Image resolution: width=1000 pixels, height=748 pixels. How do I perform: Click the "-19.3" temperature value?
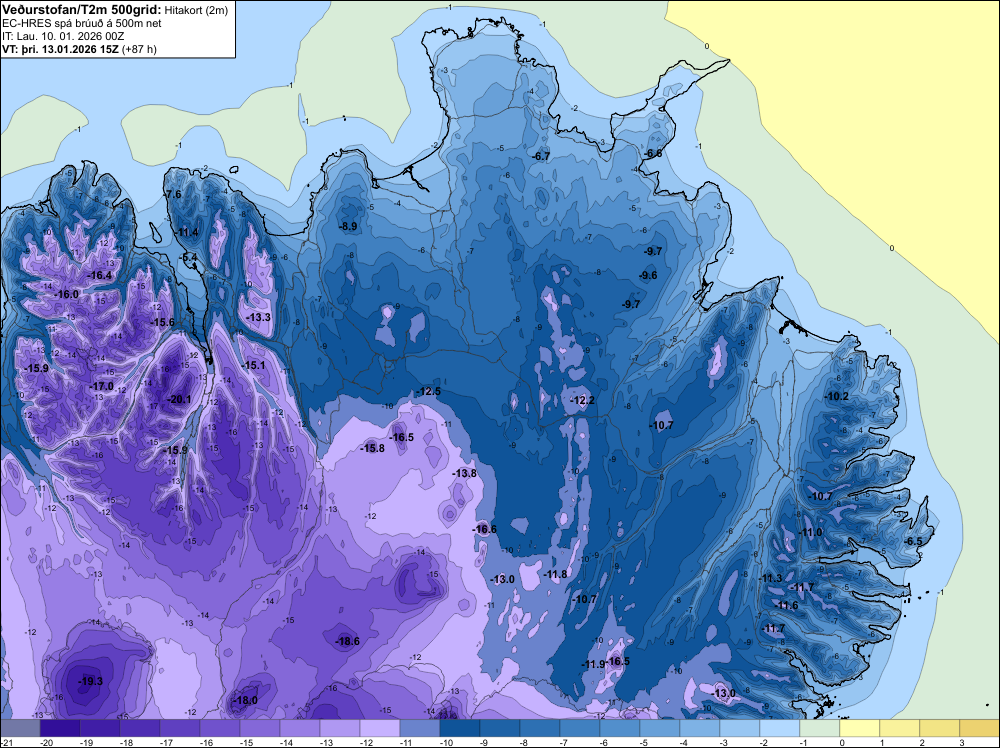pos(91,681)
